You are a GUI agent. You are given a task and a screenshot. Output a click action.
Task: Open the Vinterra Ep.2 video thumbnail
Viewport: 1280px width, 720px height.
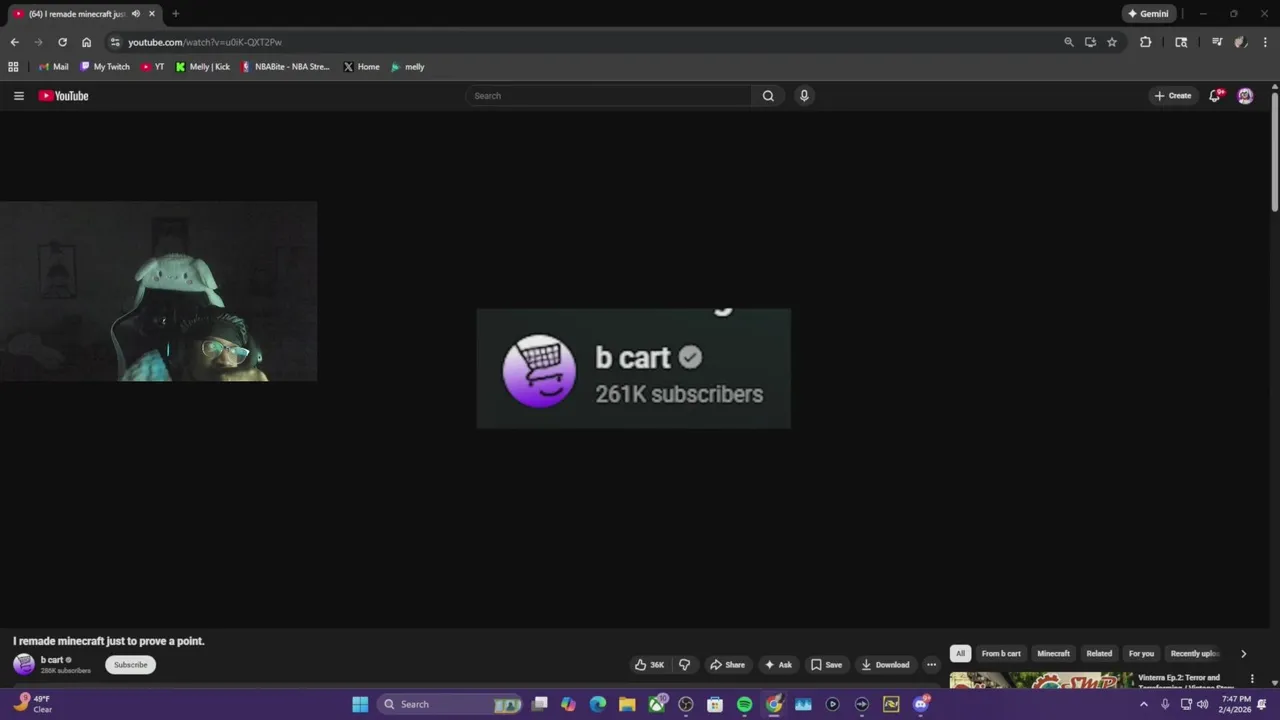(1041, 680)
